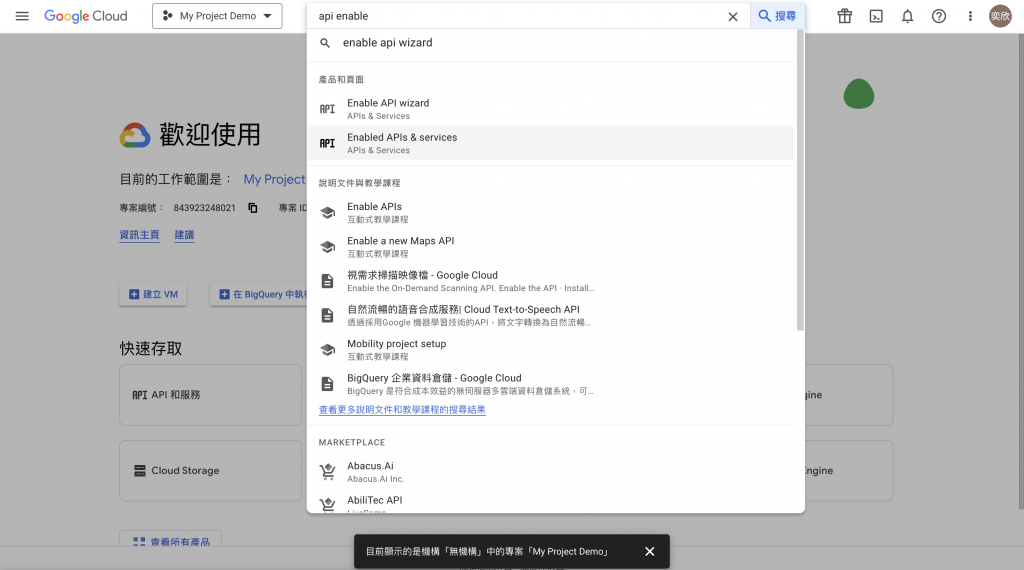Click document icon beside 視需求掃描映像檔
Image resolution: width=1024 pixels, height=570 pixels.
pyautogui.click(x=327, y=281)
